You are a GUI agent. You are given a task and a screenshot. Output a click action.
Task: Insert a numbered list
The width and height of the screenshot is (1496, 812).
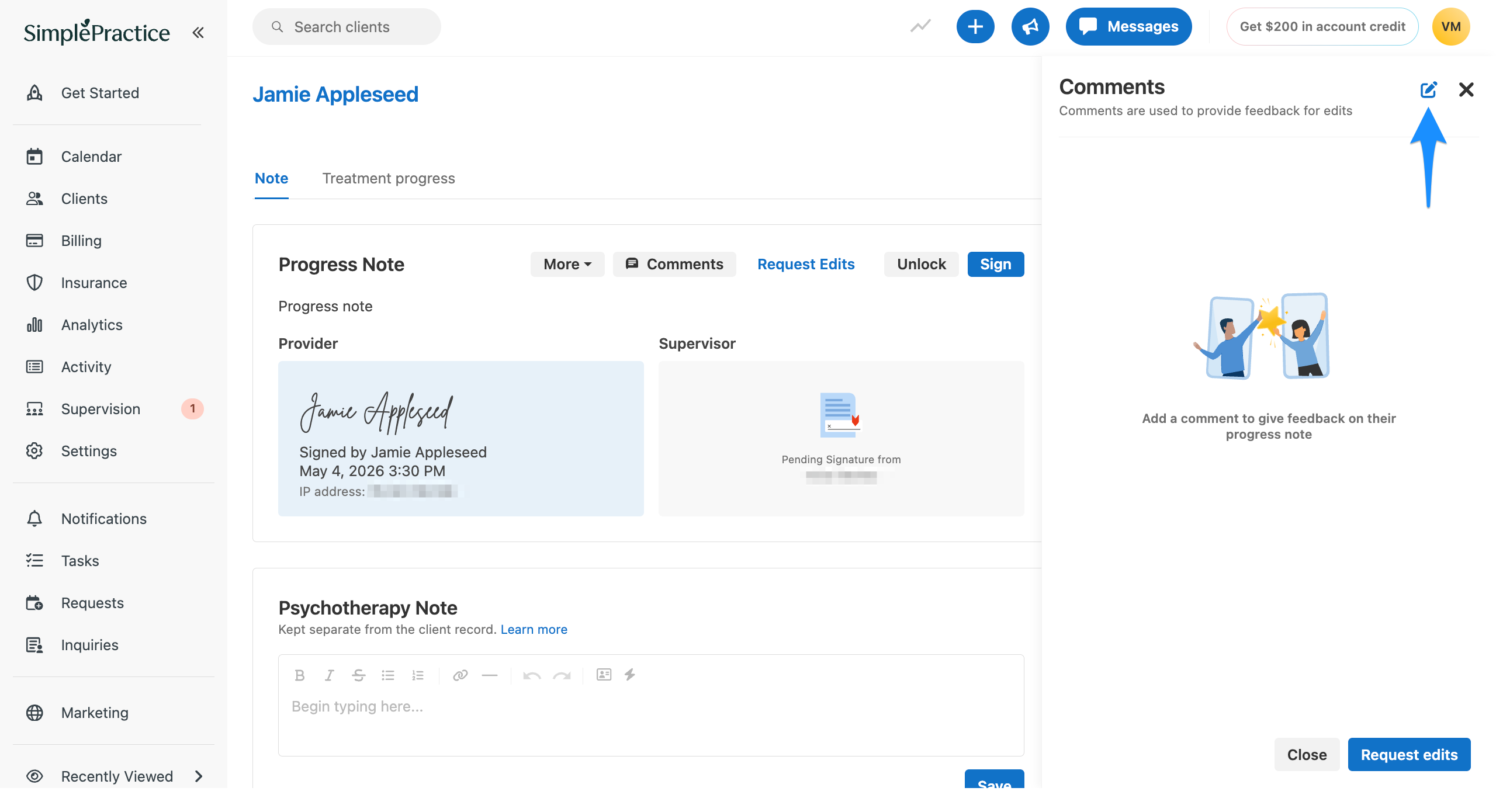[417, 675]
